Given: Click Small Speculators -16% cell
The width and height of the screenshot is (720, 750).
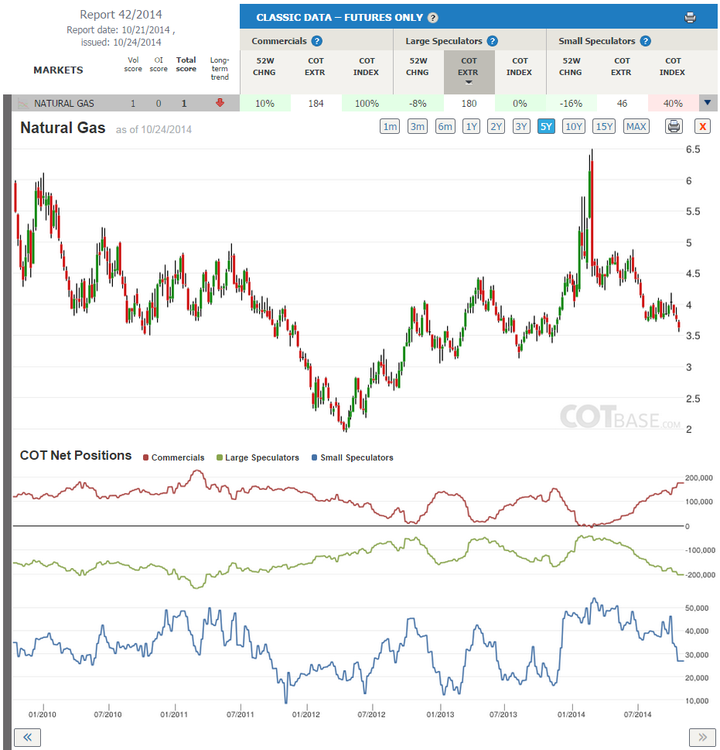Looking at the screenshot, I should (x=571, y=103).
